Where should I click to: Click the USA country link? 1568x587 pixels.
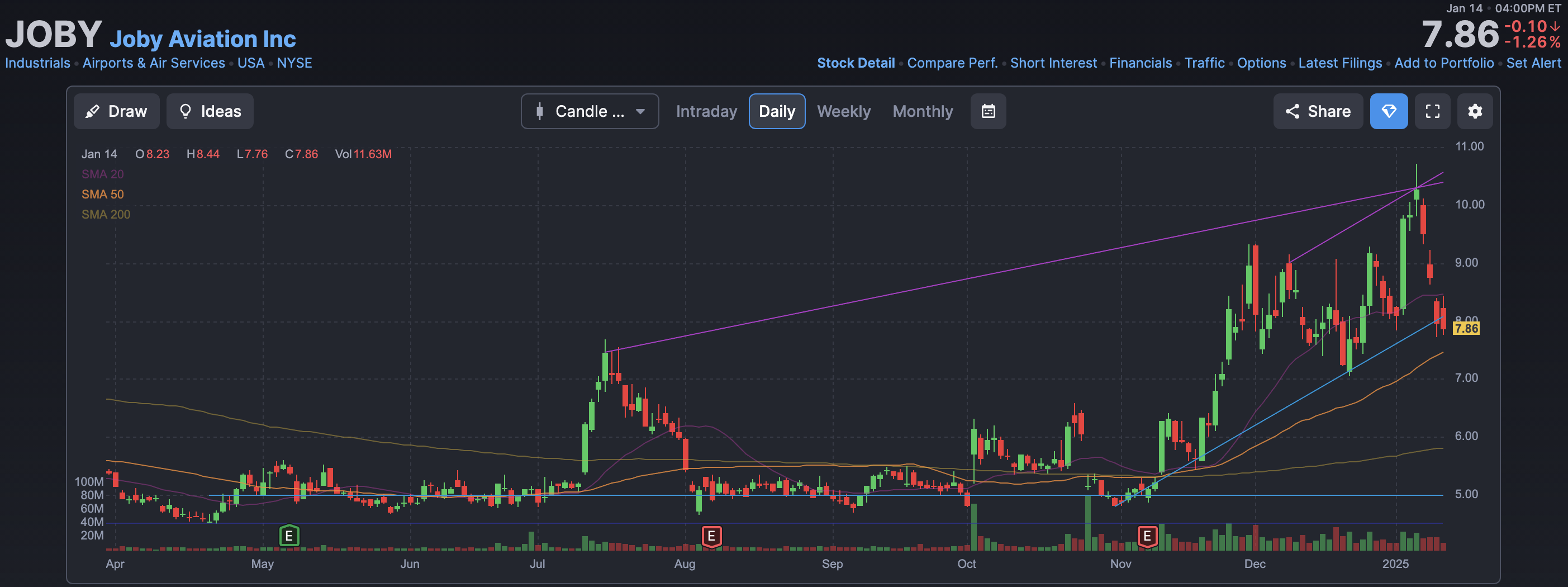(251, 63)
